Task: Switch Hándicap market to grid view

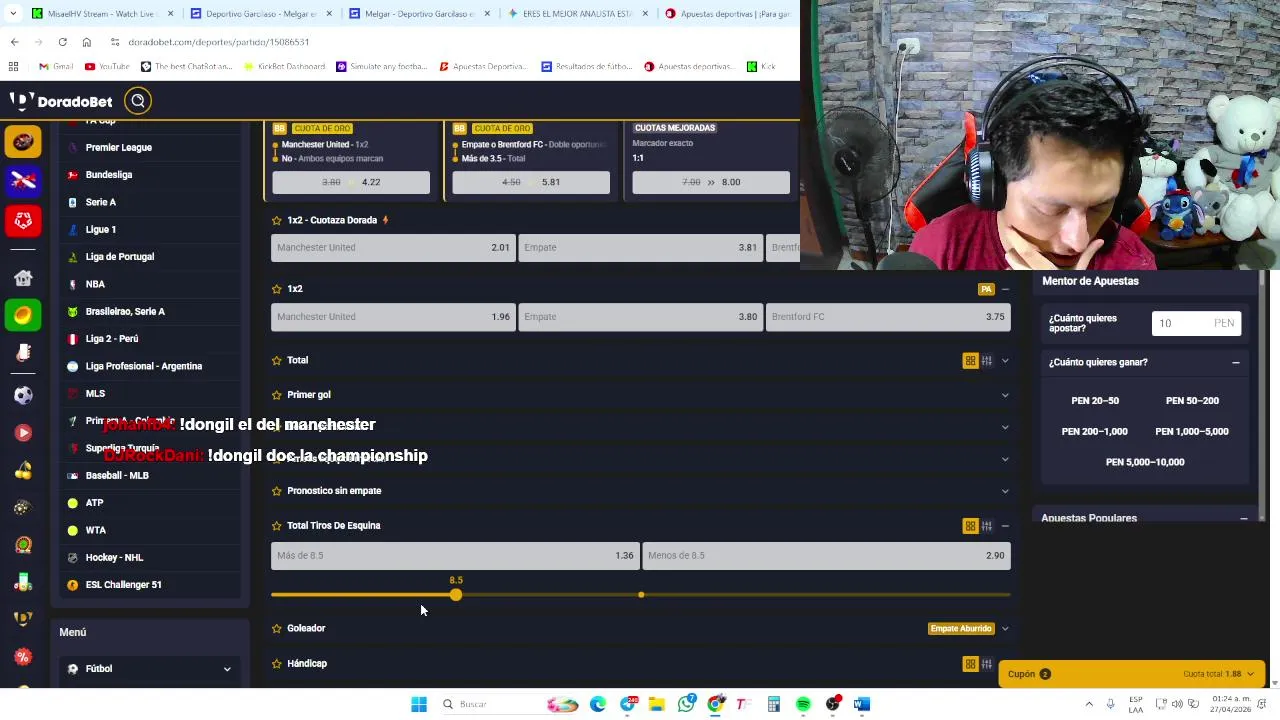Action: [x=970, y=664]
